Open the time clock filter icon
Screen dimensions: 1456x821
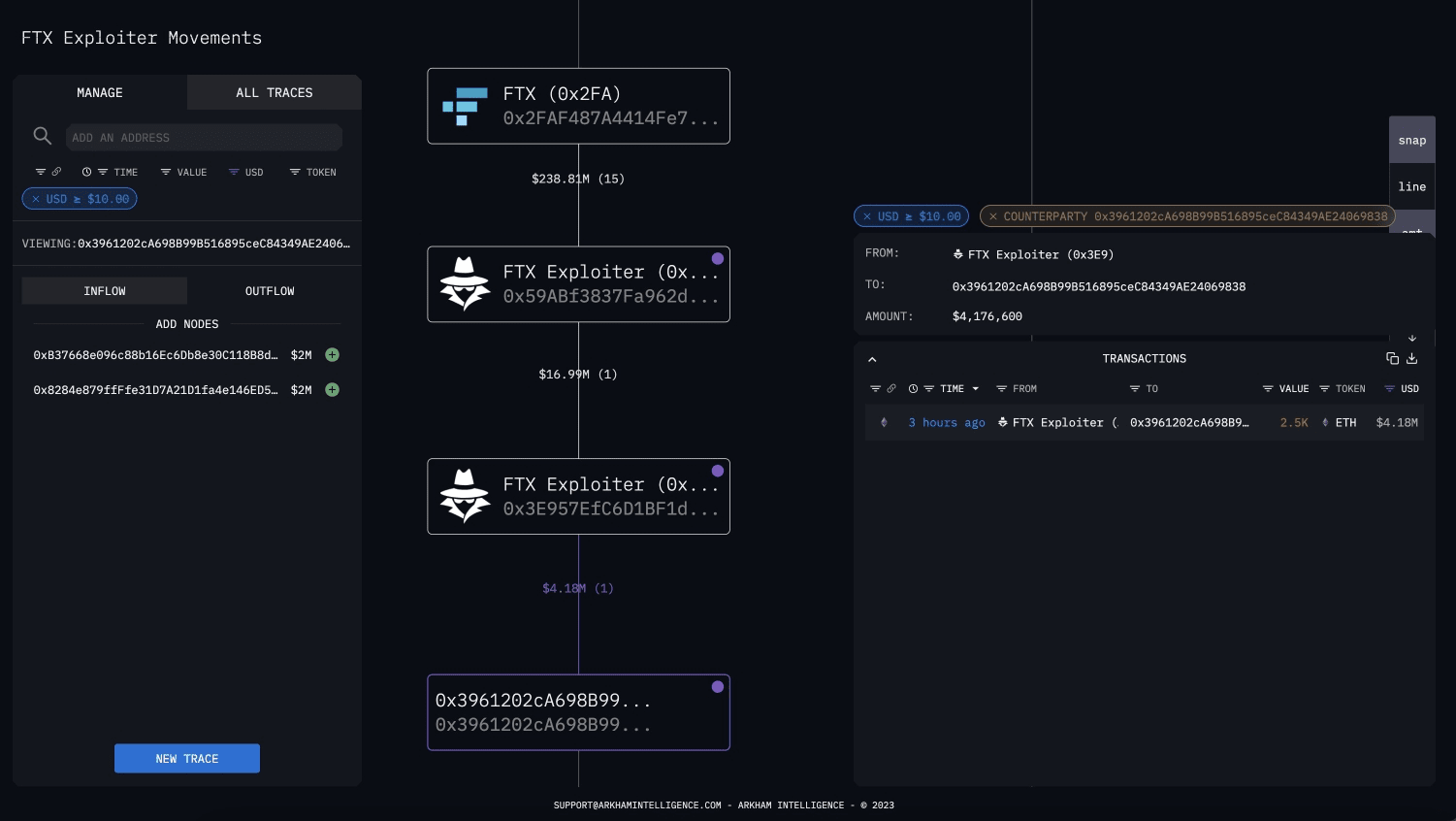pos(87,172)
